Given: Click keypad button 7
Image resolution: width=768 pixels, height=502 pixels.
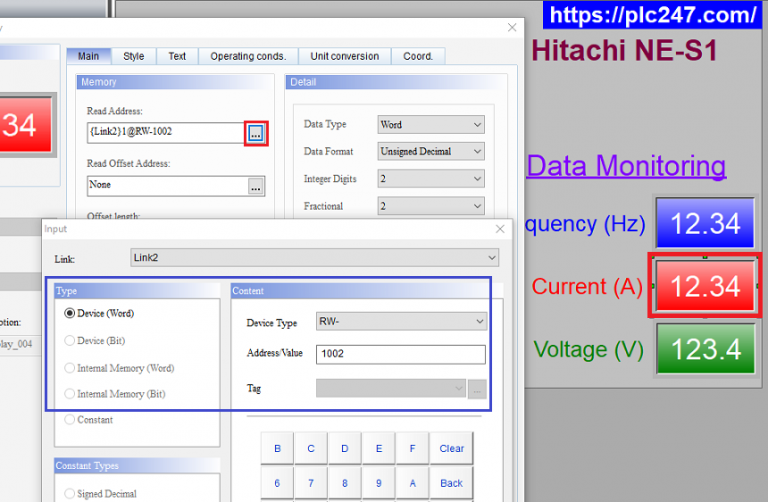Looking at the screenshot, I should click(311, 483).
